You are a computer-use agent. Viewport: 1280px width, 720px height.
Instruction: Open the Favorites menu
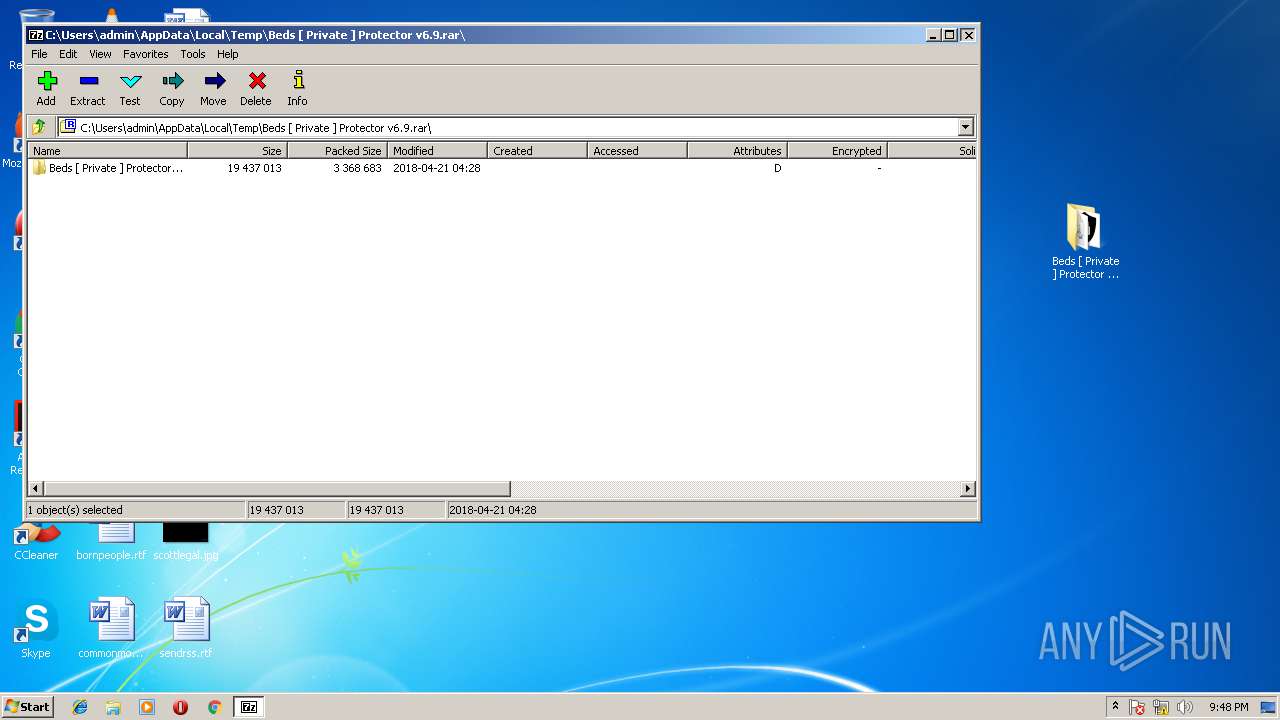(x=146, y=54)
